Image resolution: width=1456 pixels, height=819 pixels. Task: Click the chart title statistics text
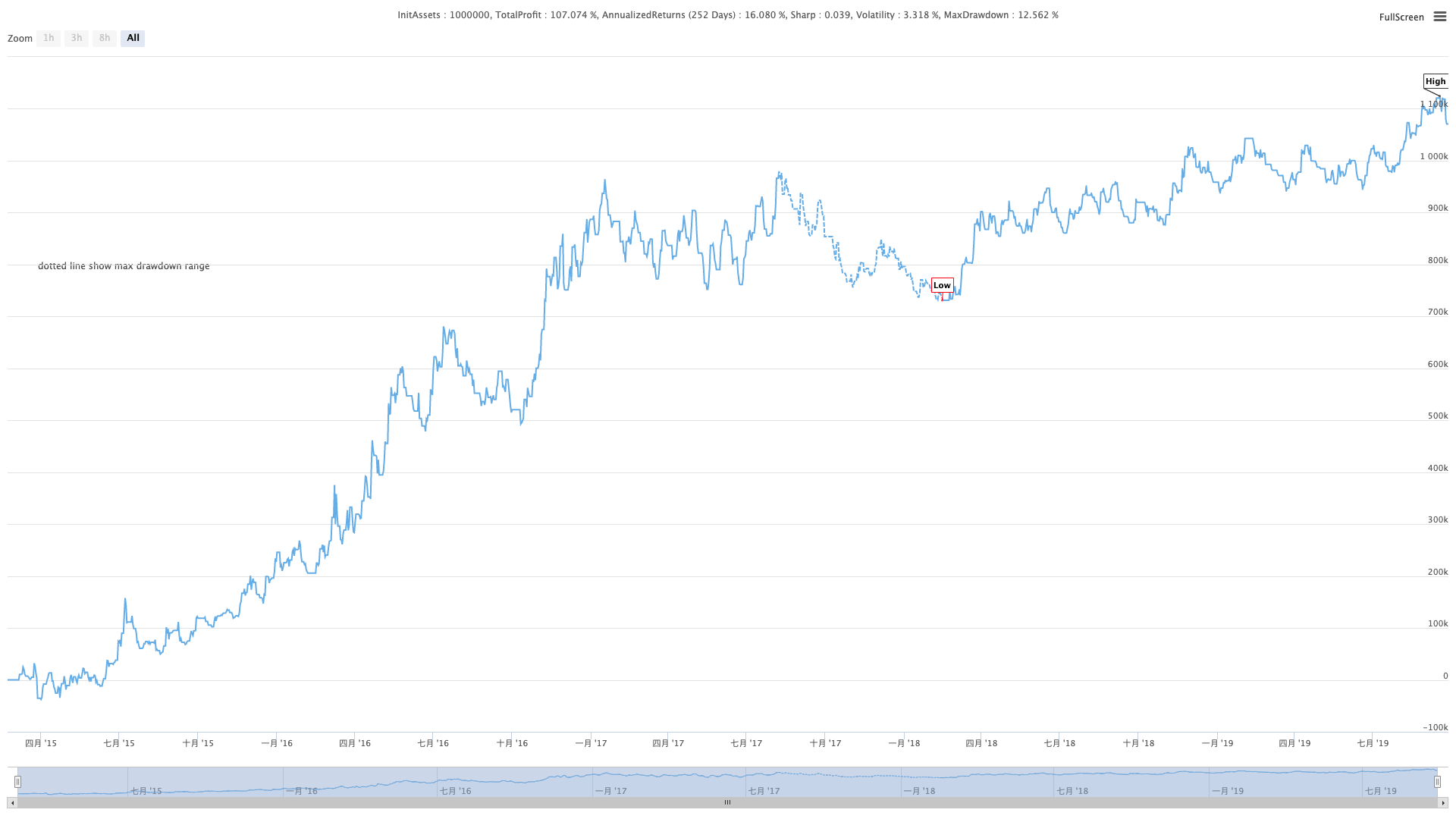click(727, 15)
